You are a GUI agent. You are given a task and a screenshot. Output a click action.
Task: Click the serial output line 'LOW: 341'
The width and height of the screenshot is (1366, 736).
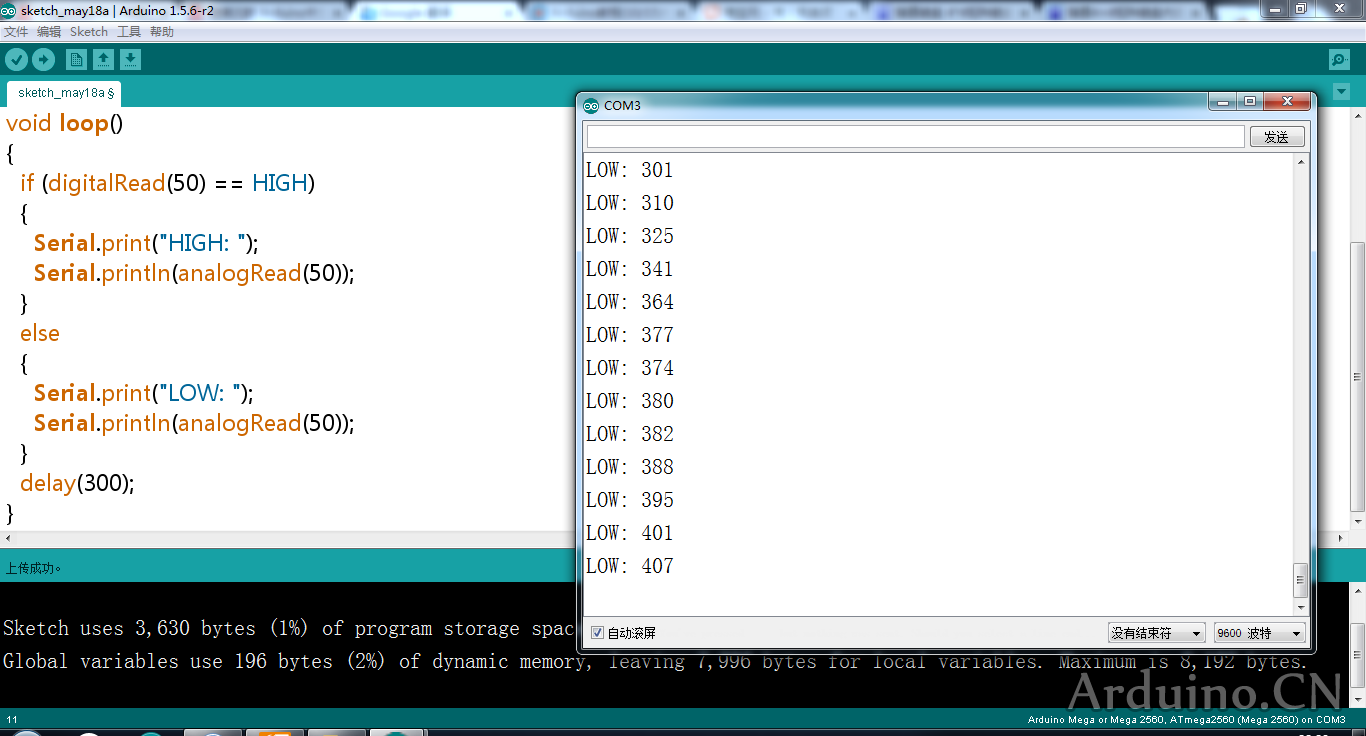coord(630,269)
